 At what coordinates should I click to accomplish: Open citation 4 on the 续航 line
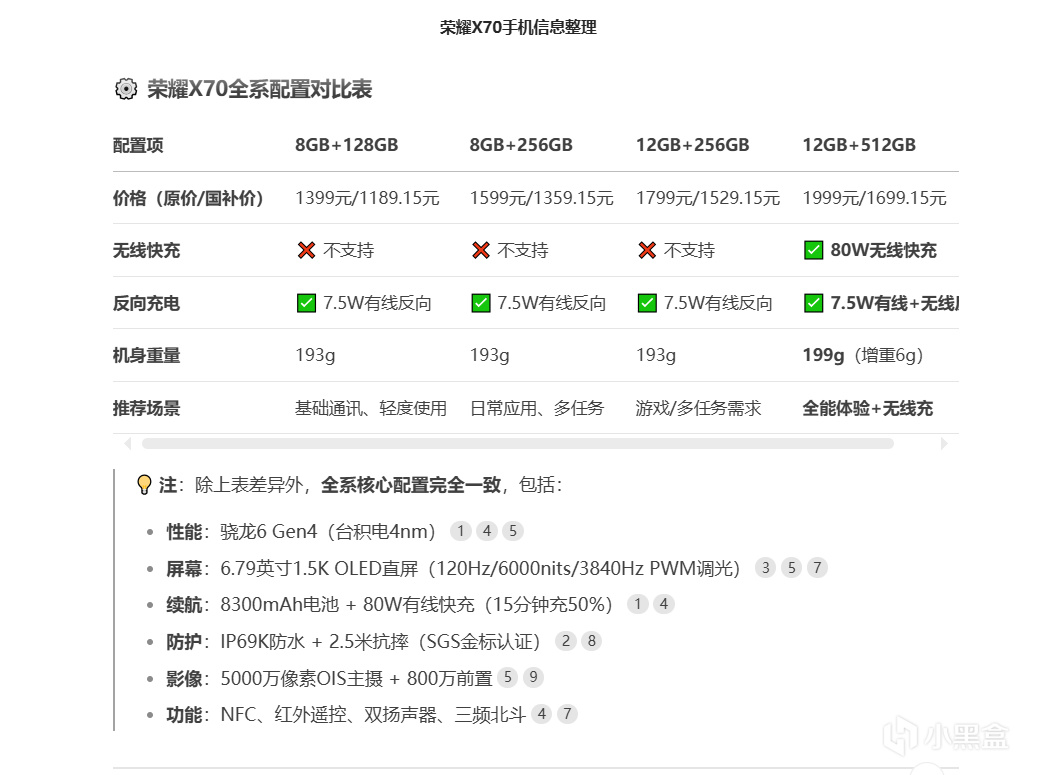coord(663,604)
